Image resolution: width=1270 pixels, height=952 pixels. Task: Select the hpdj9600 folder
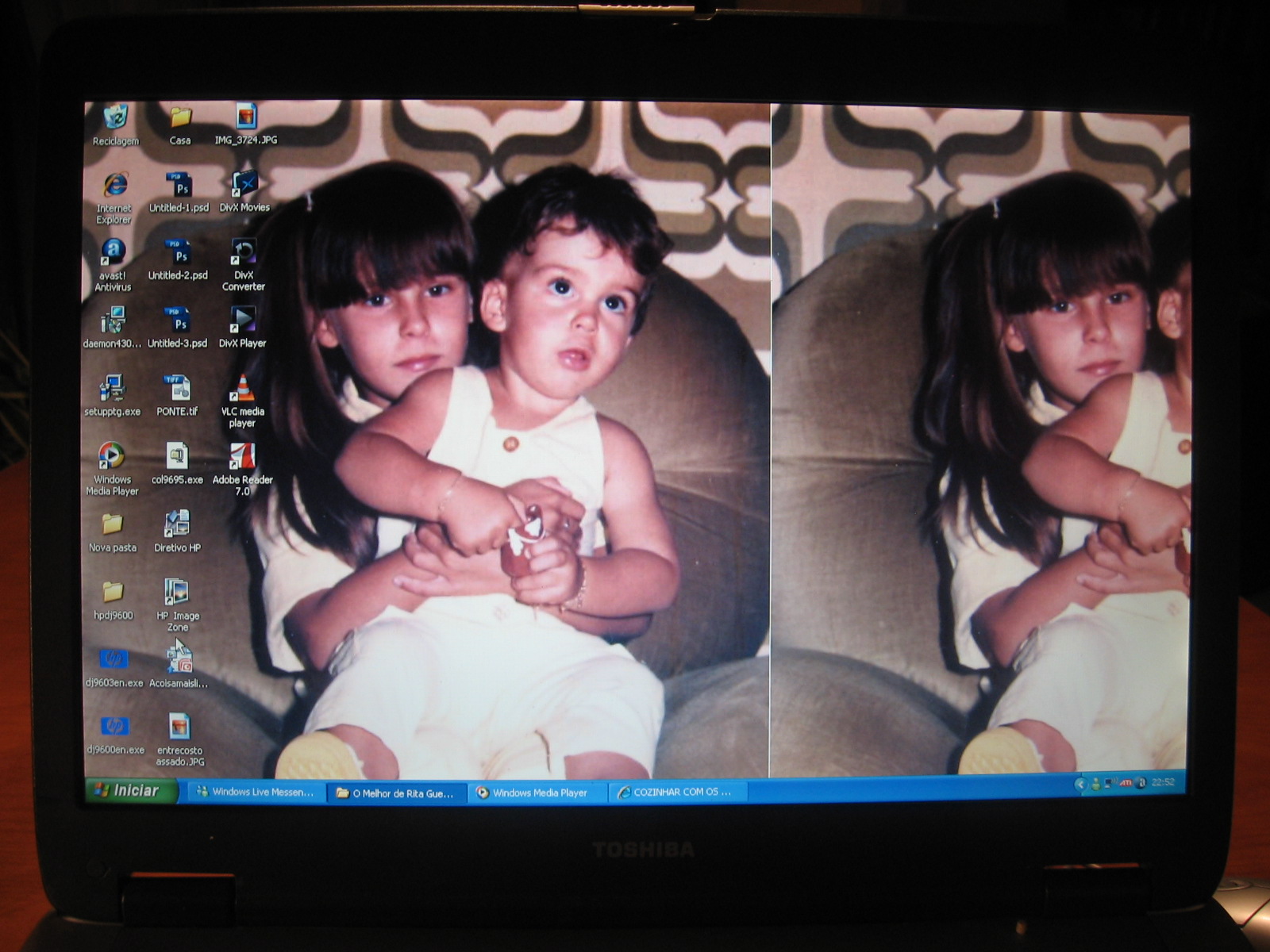point(113,601)
